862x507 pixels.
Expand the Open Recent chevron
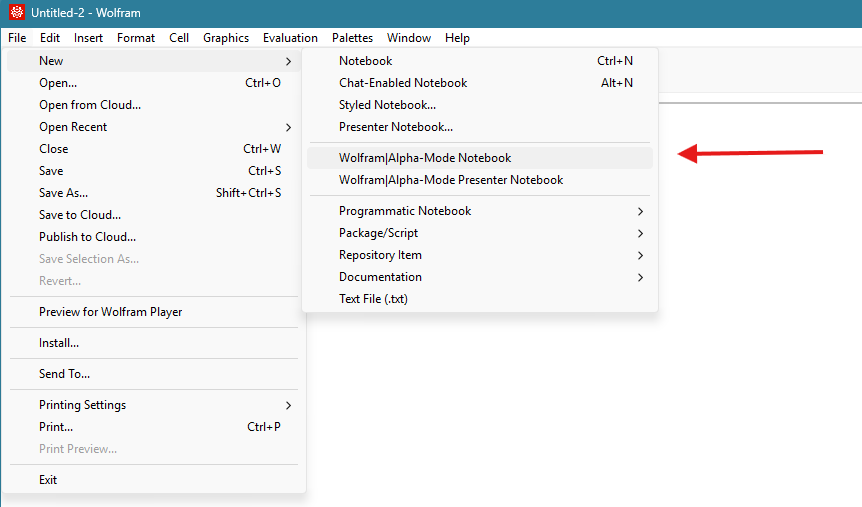point(289,128)
